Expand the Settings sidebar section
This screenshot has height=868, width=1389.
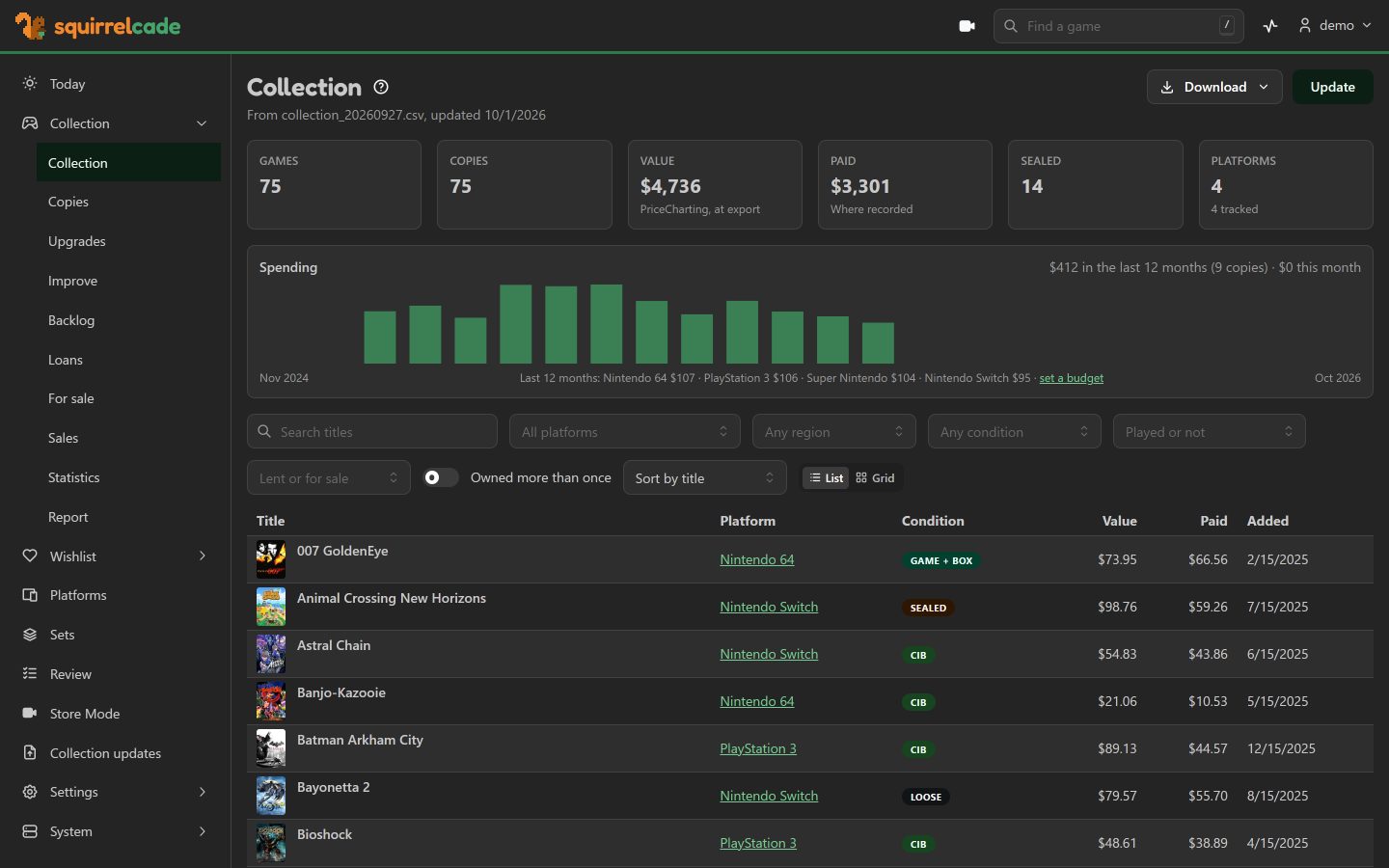[116, 792]
